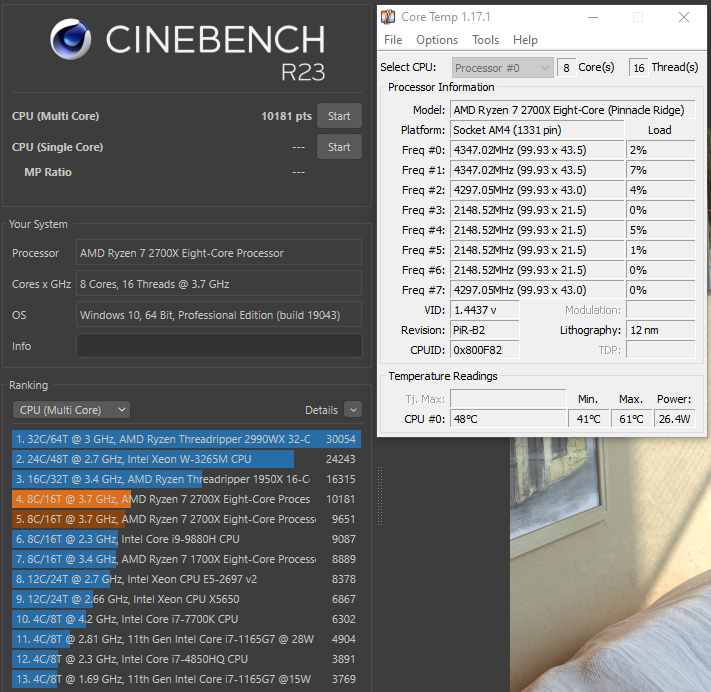The image size is (711, 692).
Task: Click the Freq #2 value 4297.05MHz
Action: tap(537, 190)
